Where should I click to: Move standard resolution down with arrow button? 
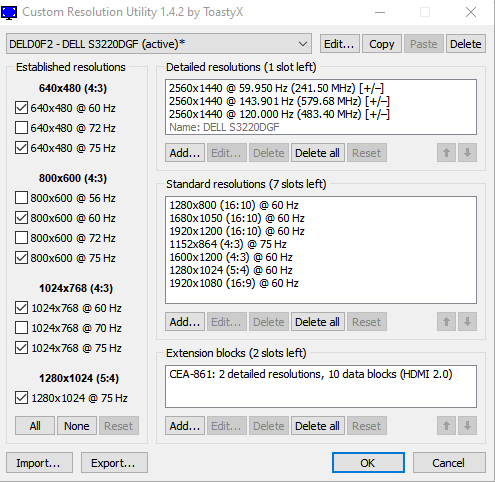(x=467, y=322)
